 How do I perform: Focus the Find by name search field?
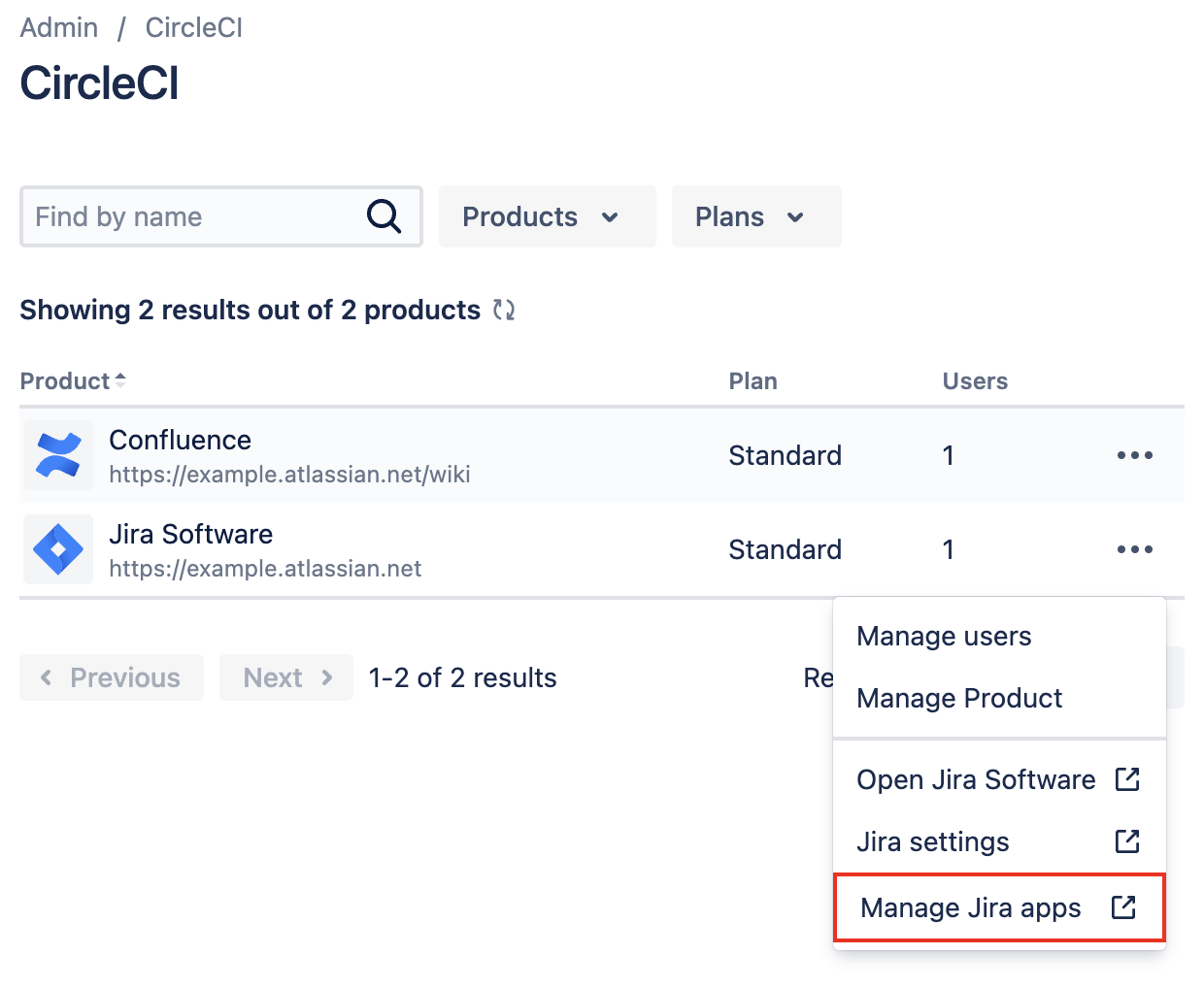(221, 216)
